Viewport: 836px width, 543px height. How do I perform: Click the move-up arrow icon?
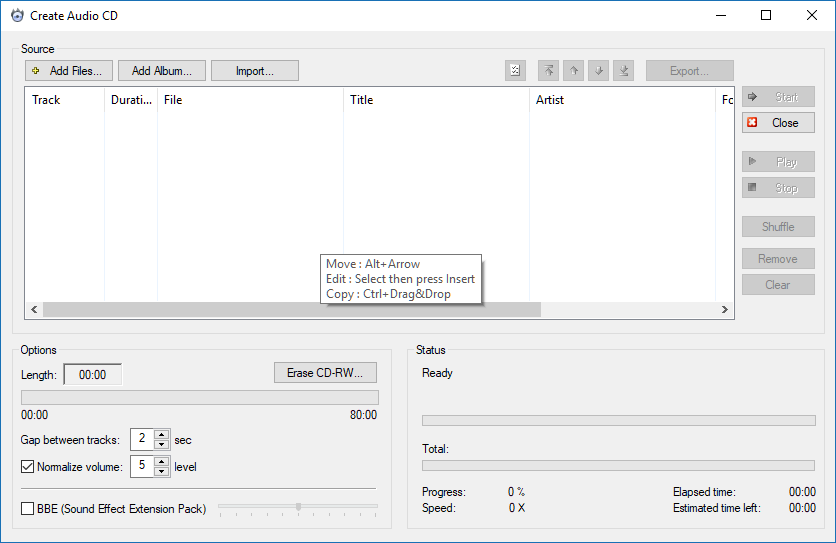pos(574,71)
